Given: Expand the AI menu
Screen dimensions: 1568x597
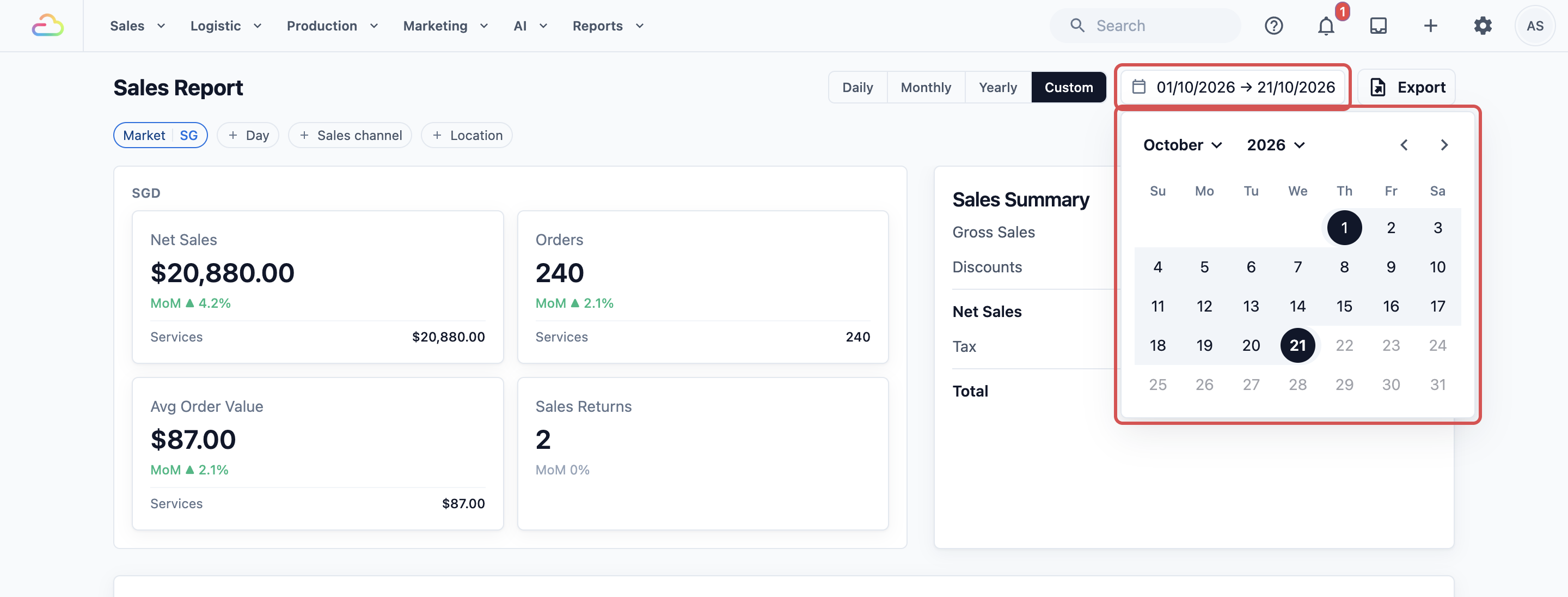Looking at the screenshot, I should point(530,26).
